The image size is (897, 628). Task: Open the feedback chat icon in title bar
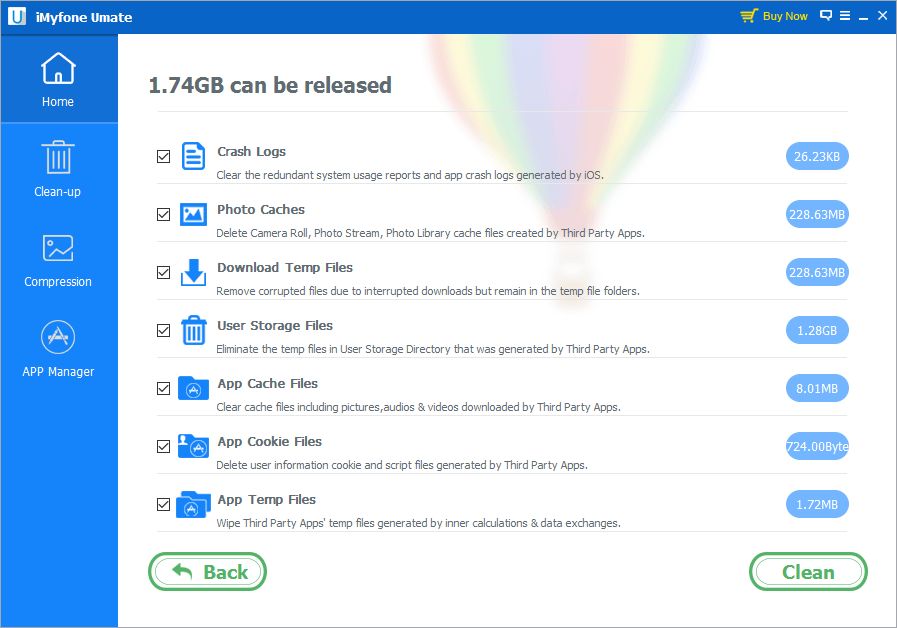824,15
